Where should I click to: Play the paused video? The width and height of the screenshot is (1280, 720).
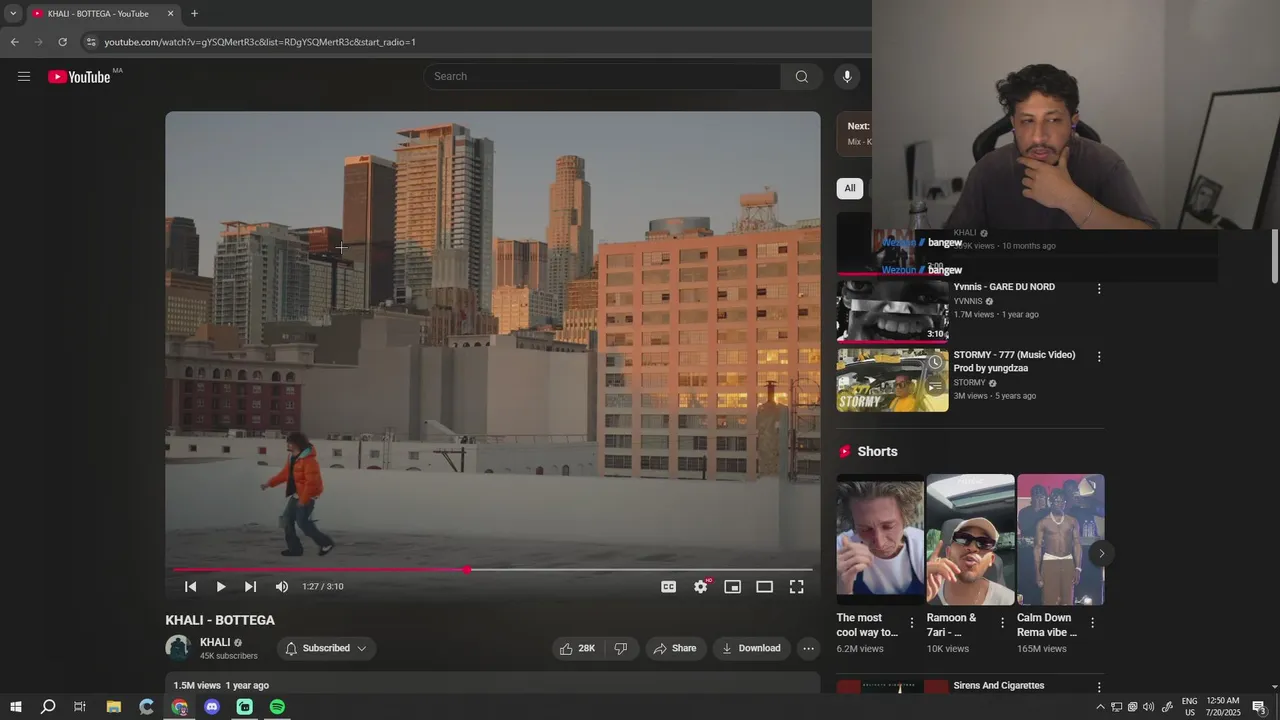pos(221,587)
